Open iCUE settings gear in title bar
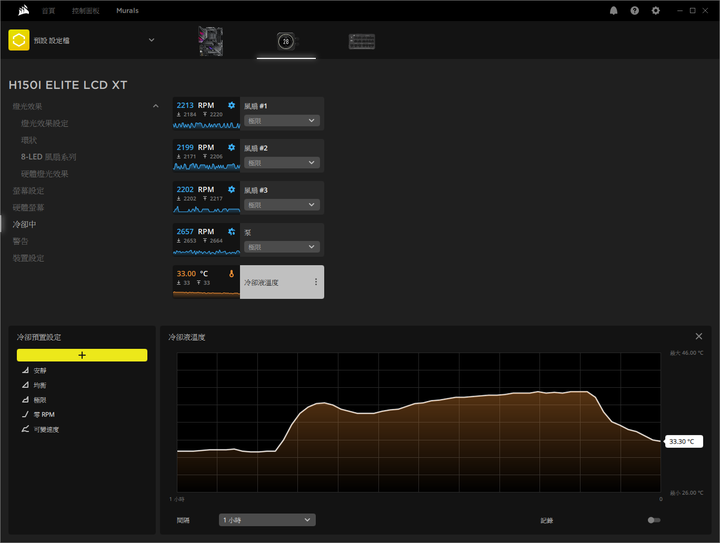The width and height of the screenshot is (720, 543). pos(656,11)
